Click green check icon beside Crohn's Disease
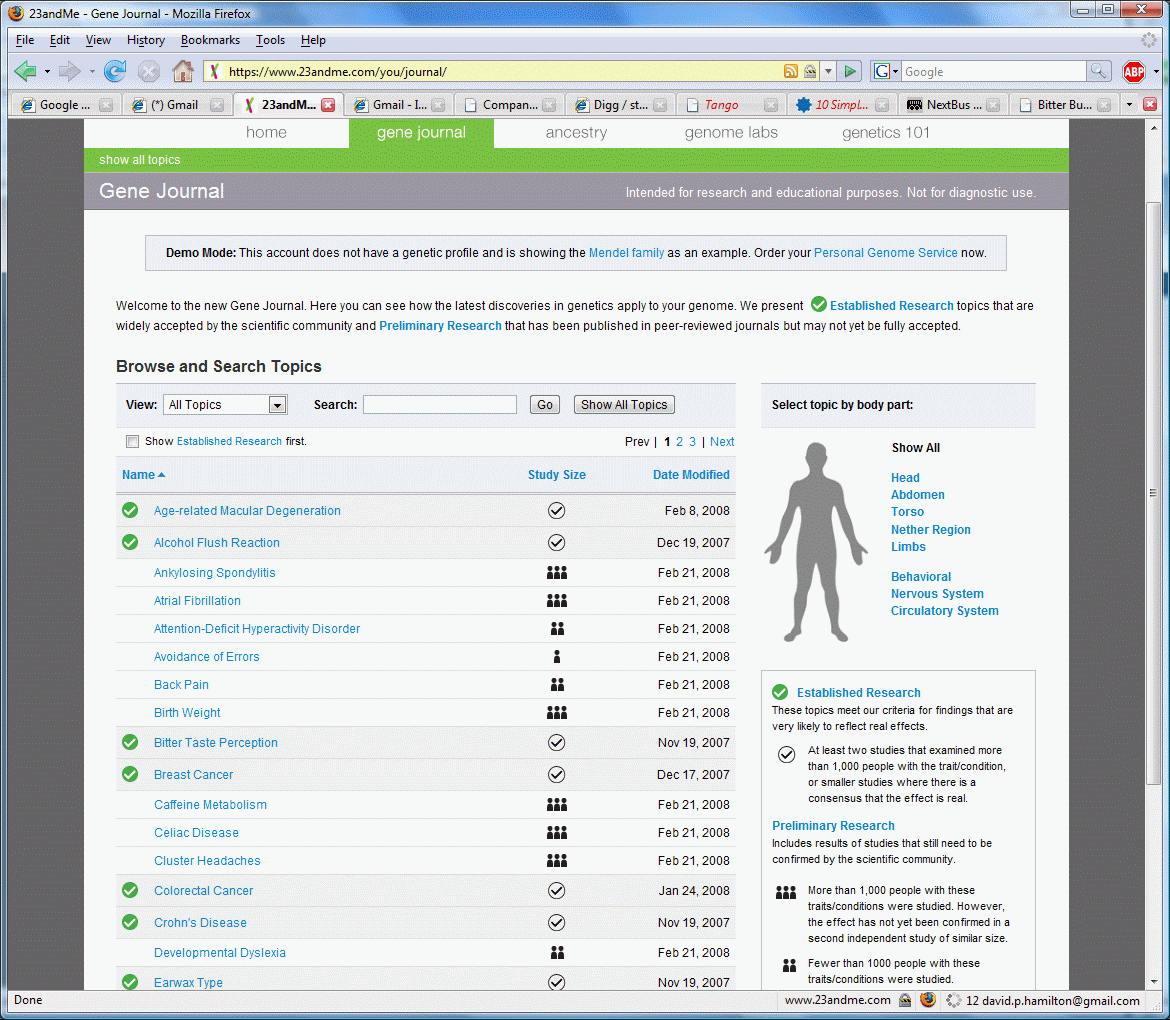Screen dimensions: 1170x1020 (x=130, y=922)
